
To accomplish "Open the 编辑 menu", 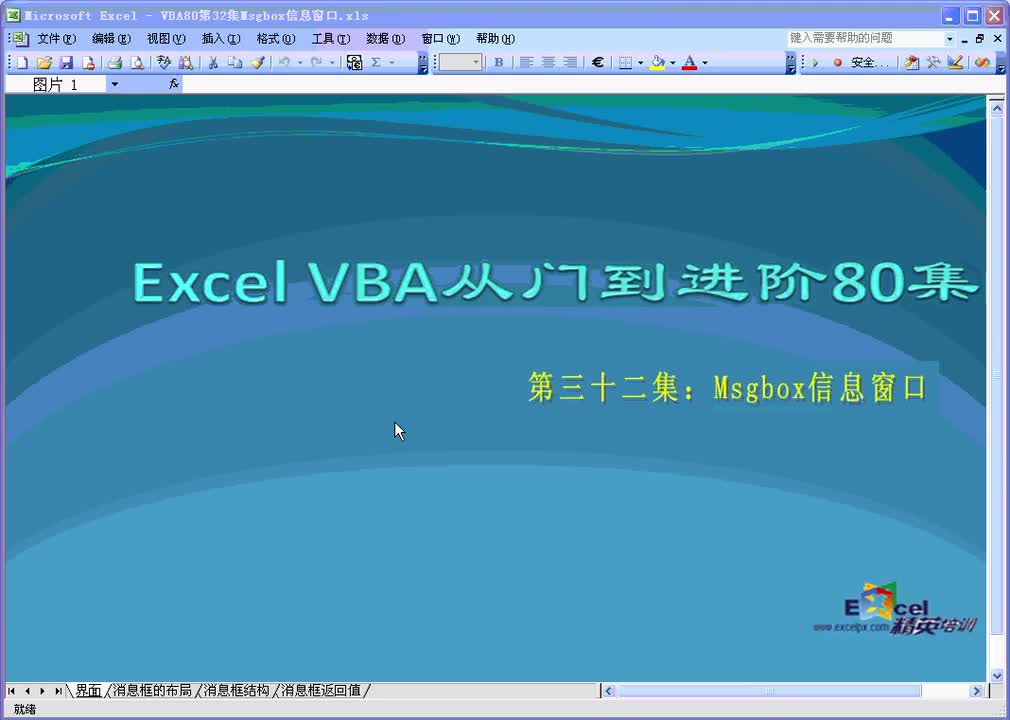I will click(x=111, y=39).
